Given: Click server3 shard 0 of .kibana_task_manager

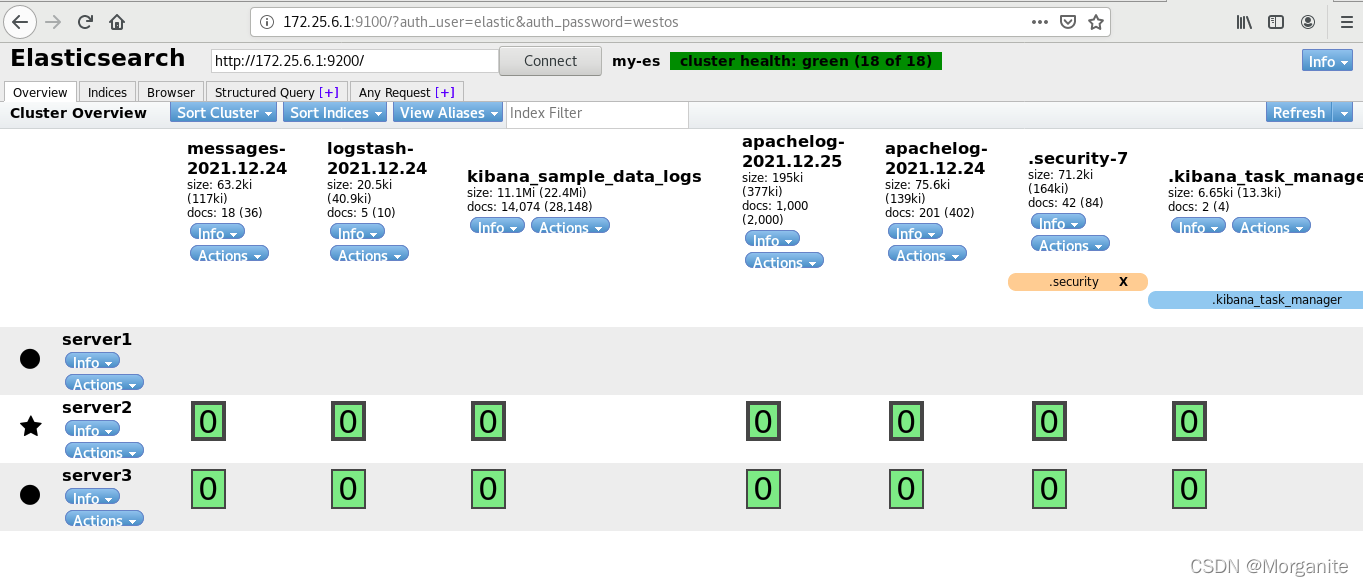Looking at the screenshot, I should [1189, 490].
